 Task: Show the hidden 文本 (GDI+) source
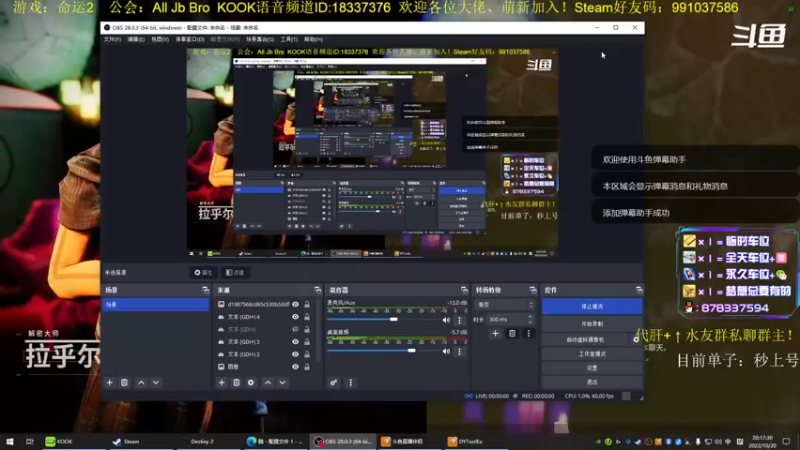pos(295,329)
